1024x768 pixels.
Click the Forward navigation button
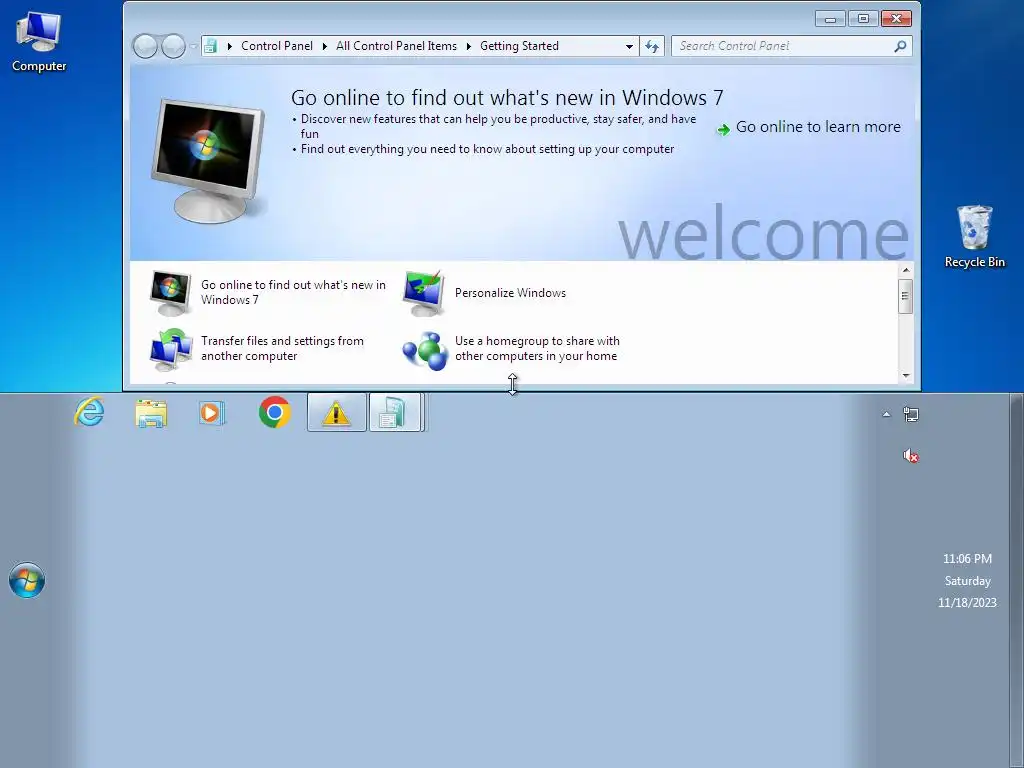coord(173,46)
